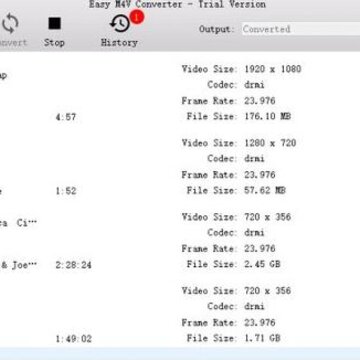Click the Stop button in the toolbar
Image resolution: width=360 pixels, height=360 pixels.
(54, 31)
